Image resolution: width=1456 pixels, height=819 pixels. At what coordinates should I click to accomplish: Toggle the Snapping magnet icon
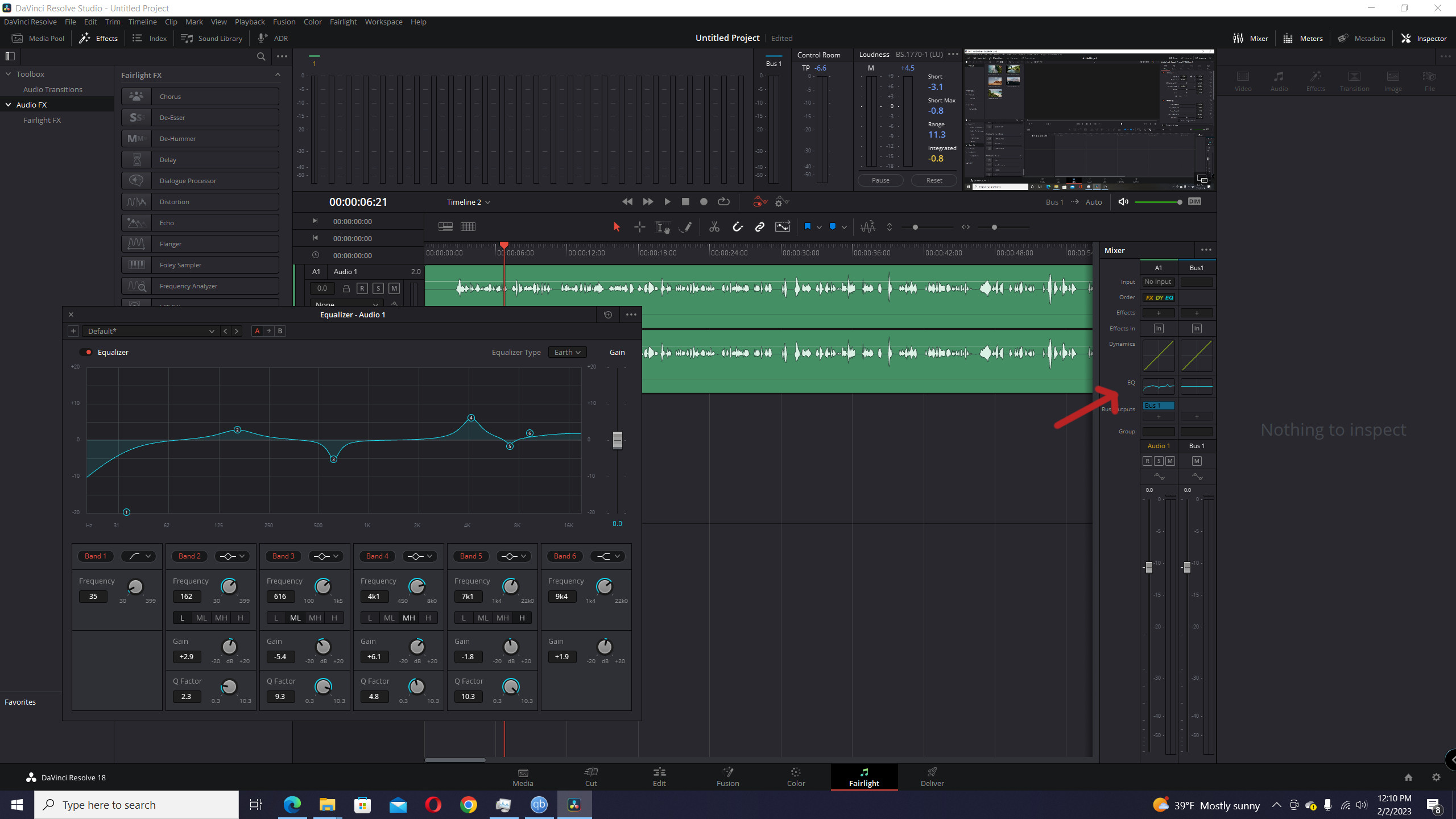click(x=738, y=227)
